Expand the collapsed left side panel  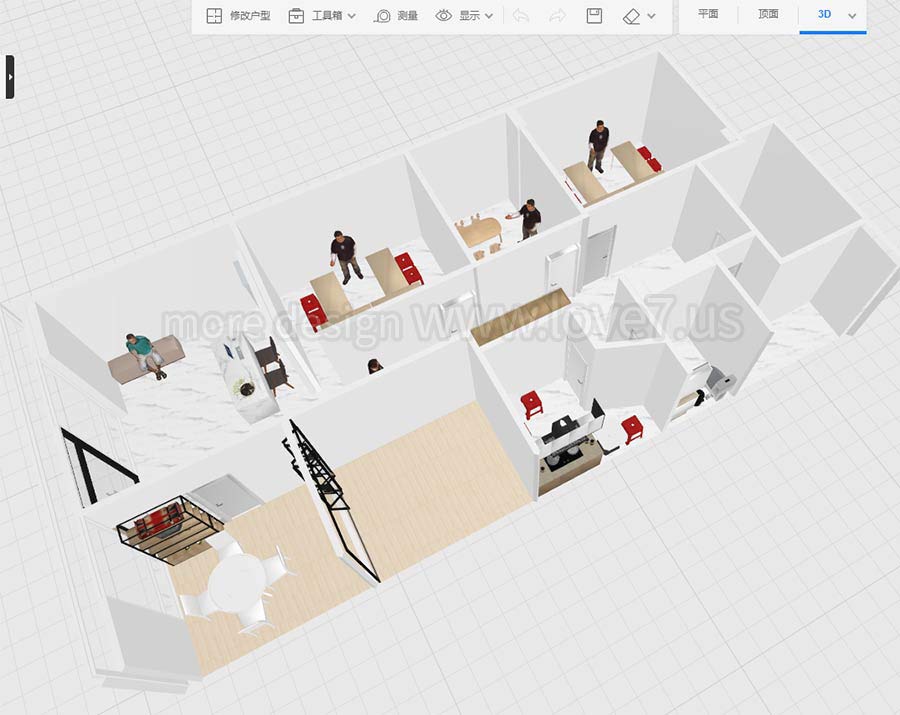(10, 77)
